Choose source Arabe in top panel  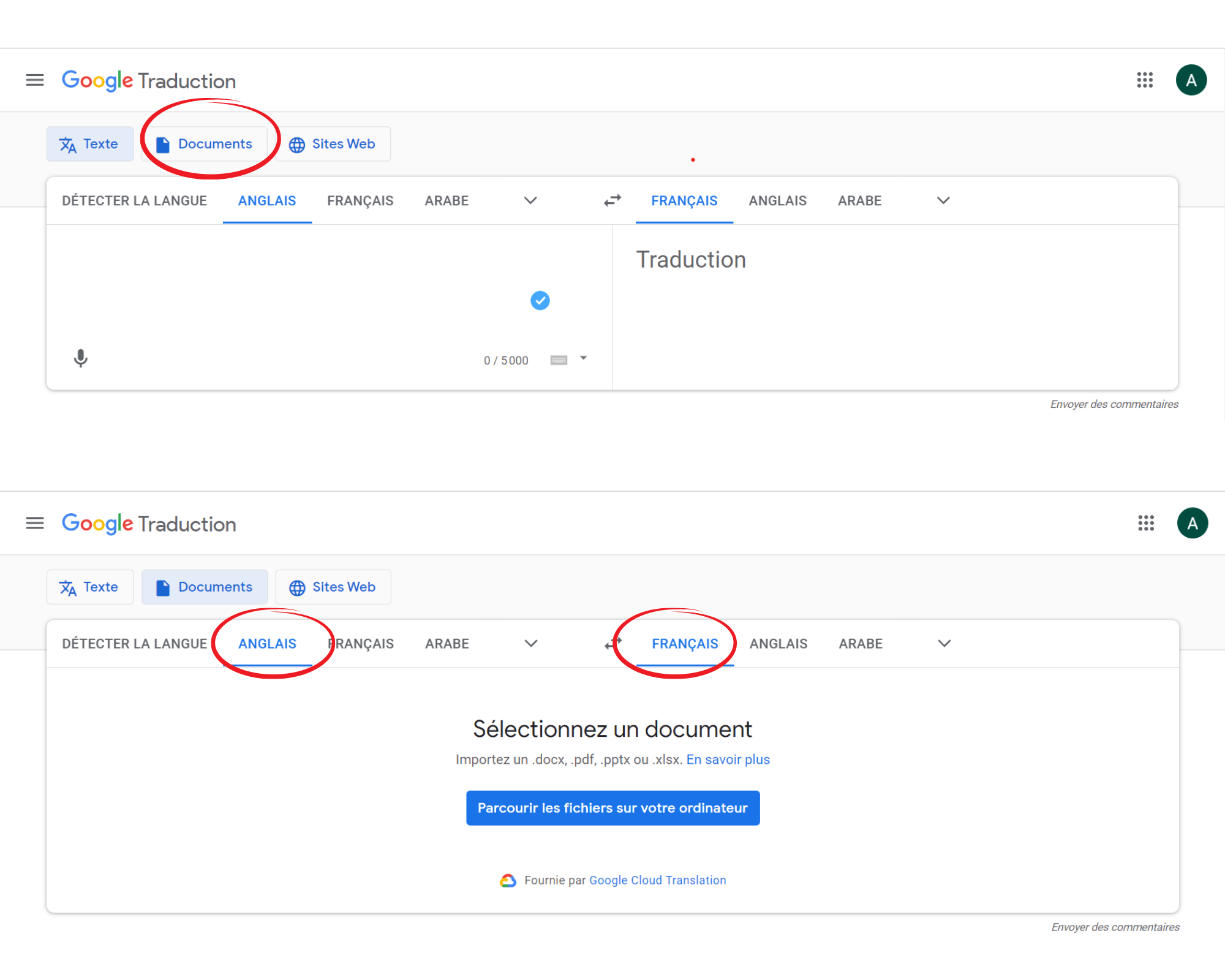coord(447,201)
